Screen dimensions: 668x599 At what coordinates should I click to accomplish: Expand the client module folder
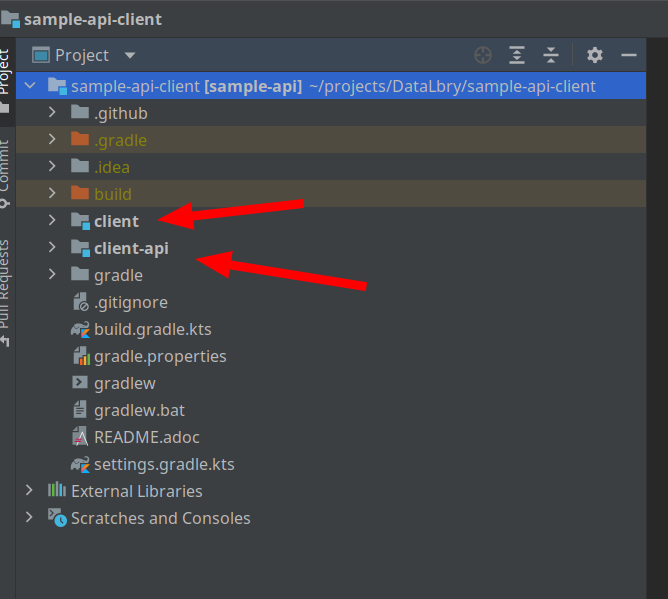52,221
